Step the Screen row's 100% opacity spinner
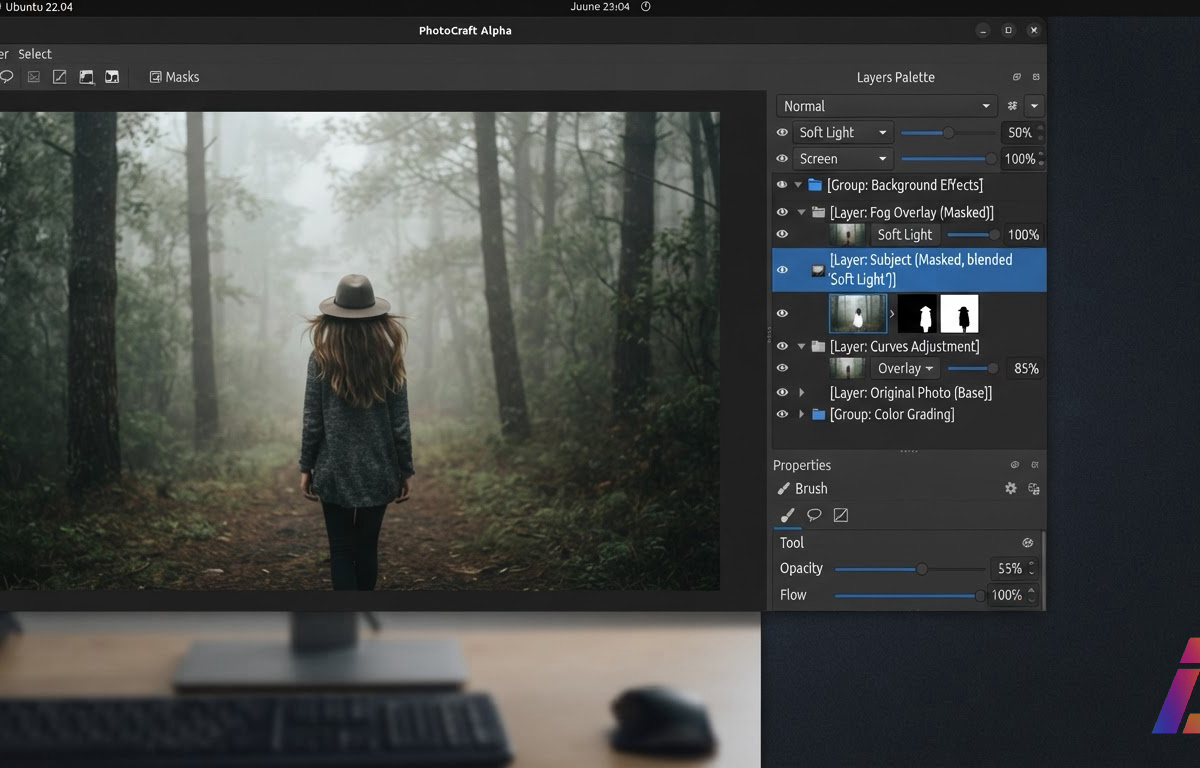 tap(1041, 159)
